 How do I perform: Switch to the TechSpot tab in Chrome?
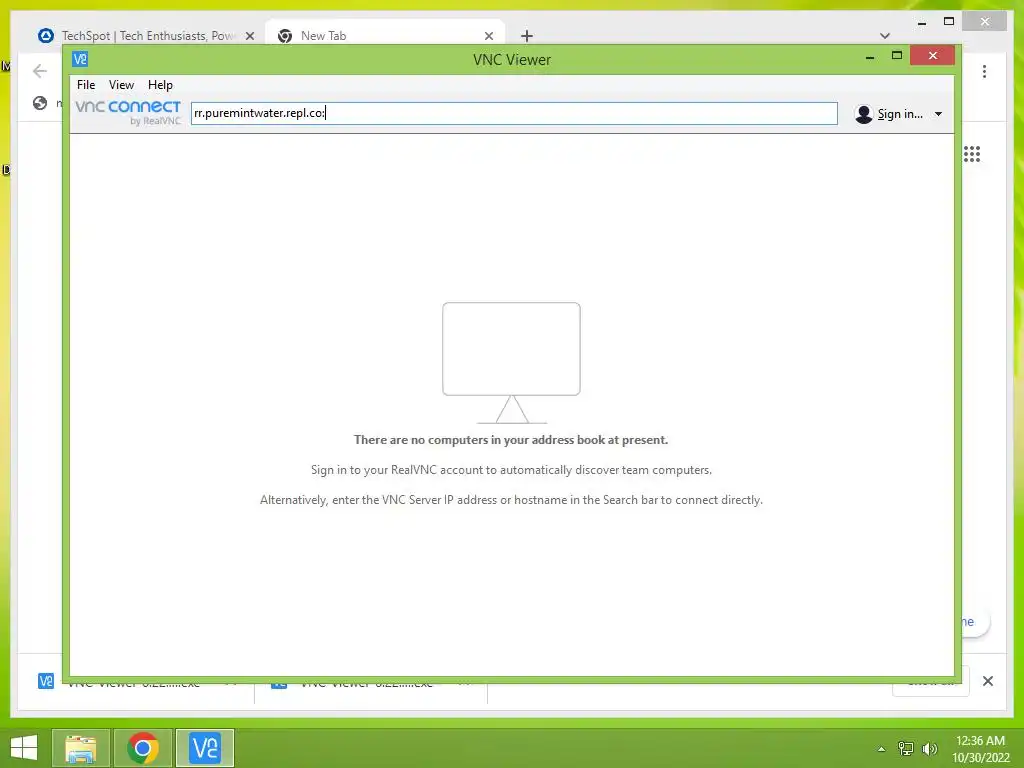click(148, 36)
